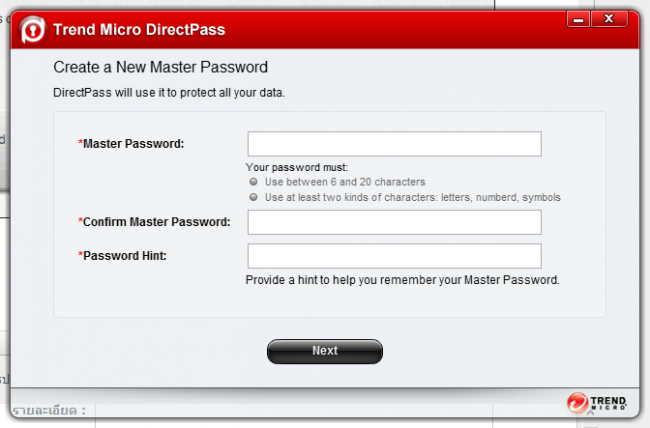The image size is (650, 428).
Task: Click into the Confirm Master Password box
Action: [x=394, y=222]
